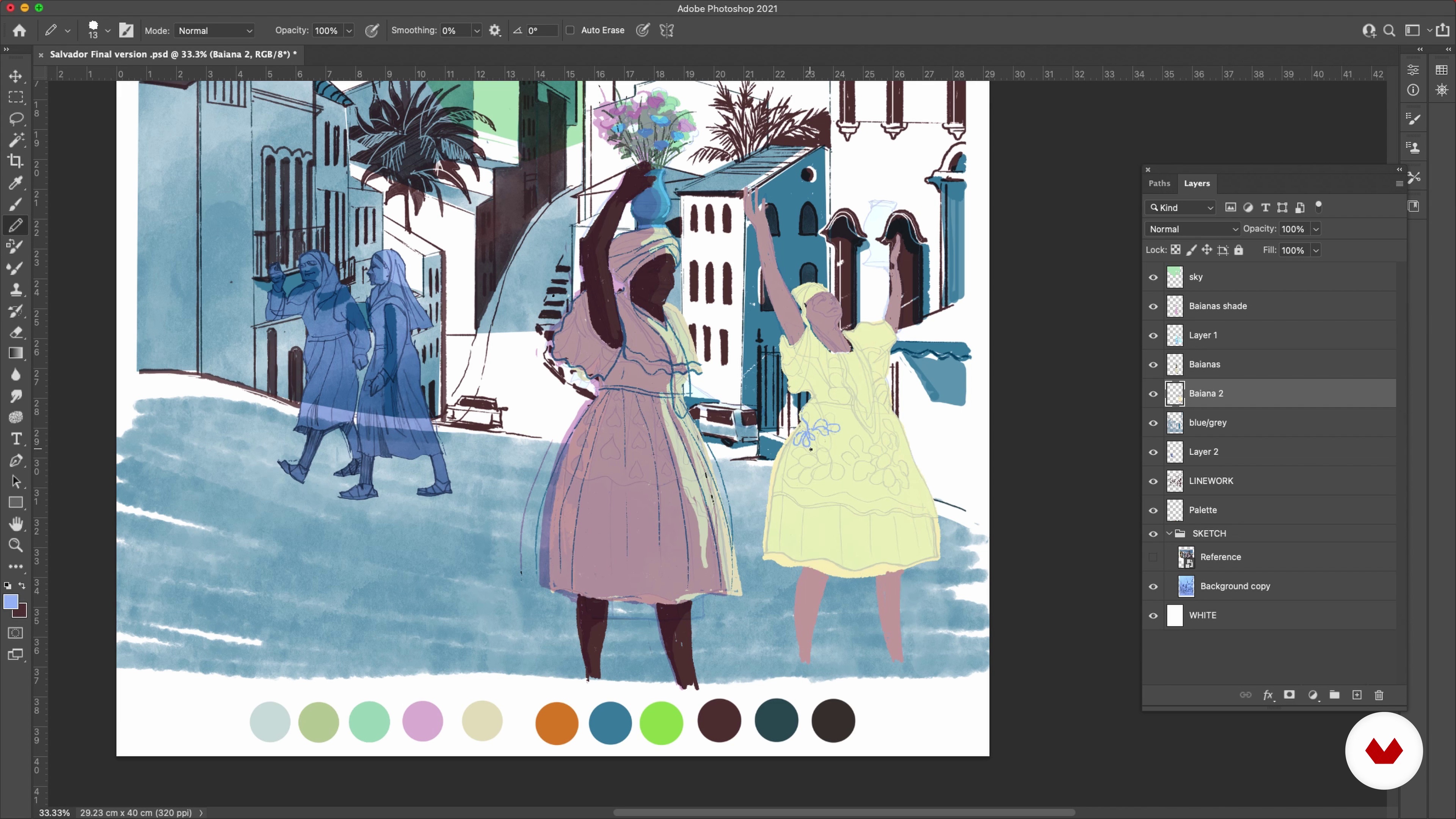Hide the sky layer
This screenshot has width=1456, height=819.
(x=1153, y=278)
